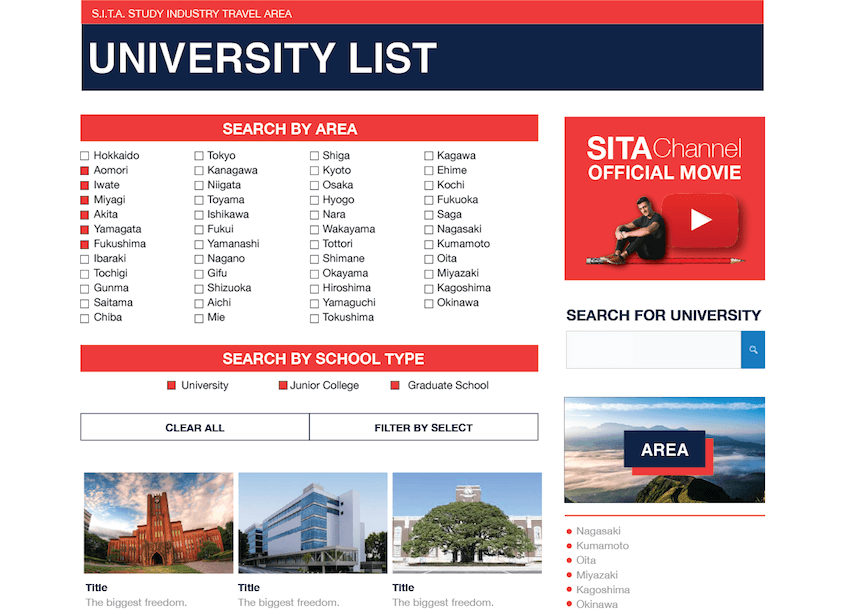
Task: Click Title under the large tree photo
Action: click(403, 587)
